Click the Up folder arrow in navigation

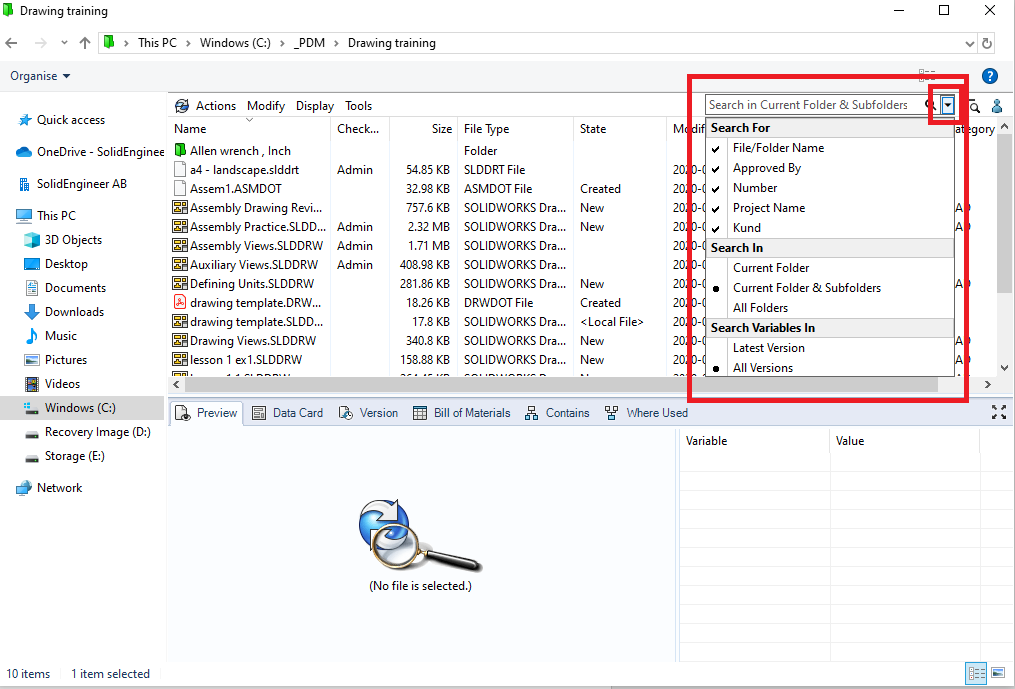(85, 43)
